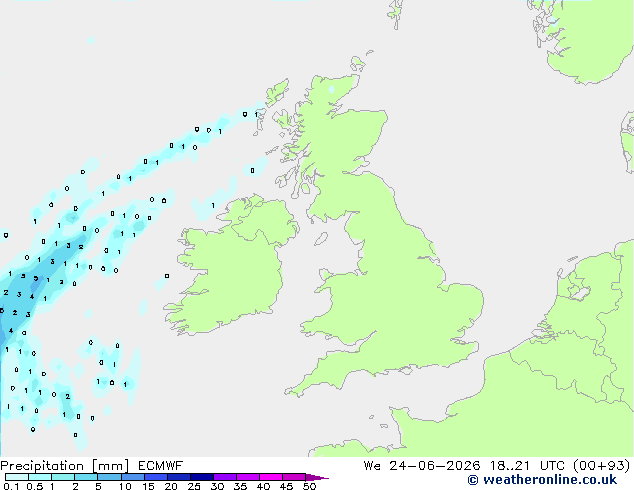Click the legend scale label '25'
634x490 pixels.
point(194,486)
